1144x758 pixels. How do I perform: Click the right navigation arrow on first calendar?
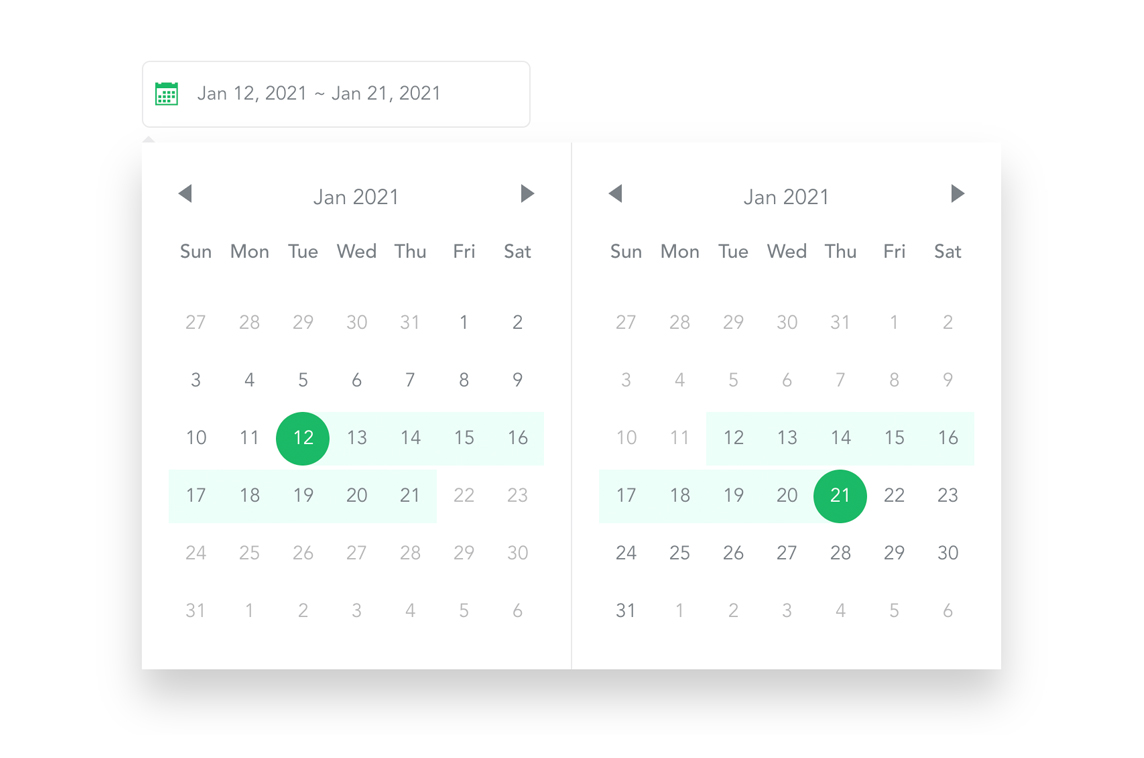pos(527,195)
